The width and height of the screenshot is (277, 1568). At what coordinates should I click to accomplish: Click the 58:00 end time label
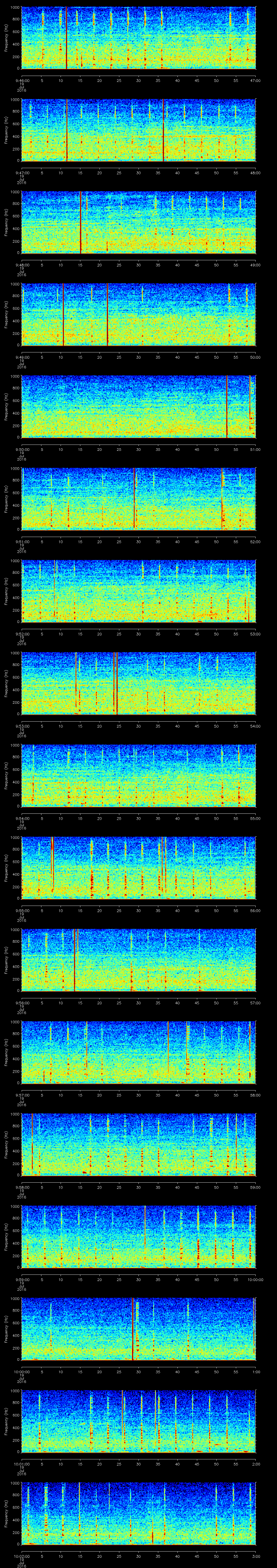[x=255, y=1095]
